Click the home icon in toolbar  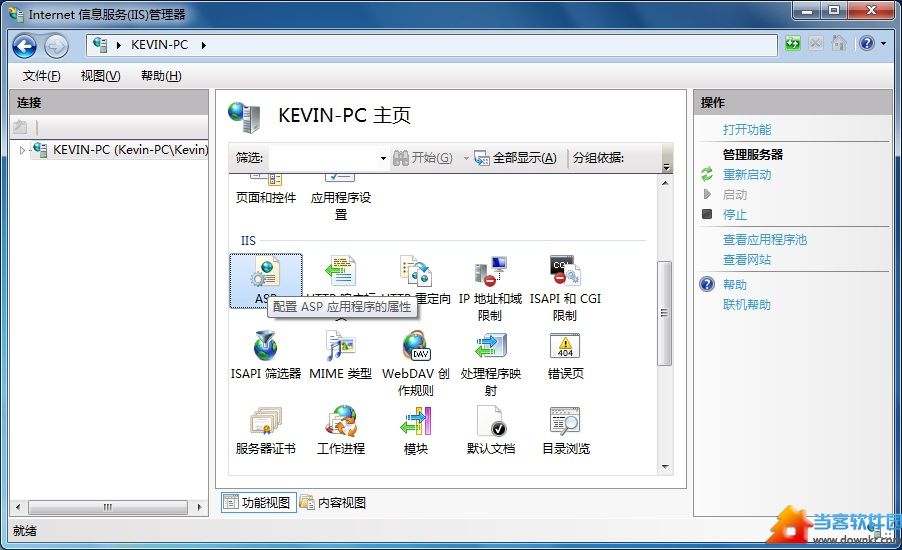click(x=839, y=44)
